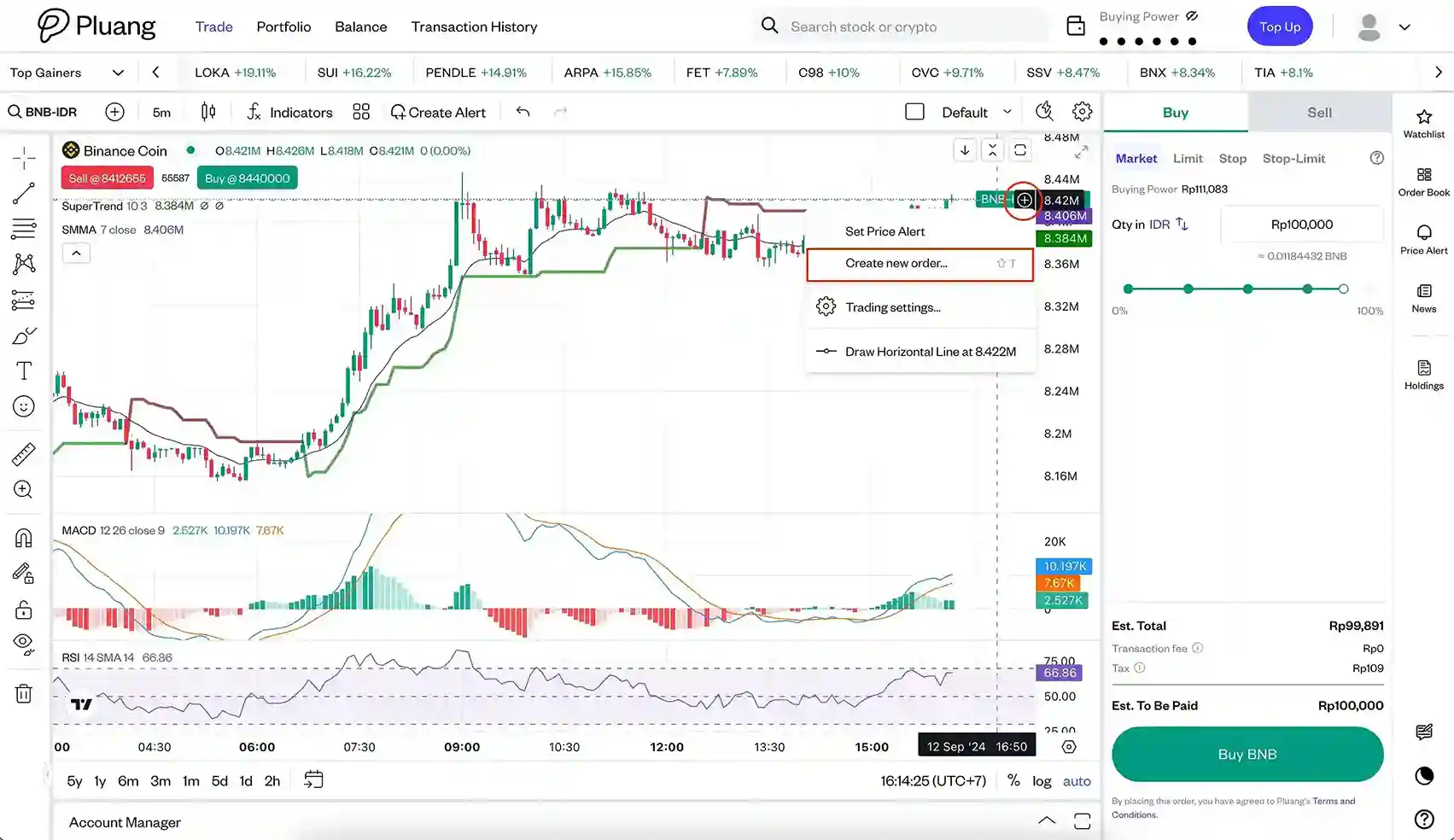The image size is (1454, 840).
Task: Set the quantity slider to 0%
Action: [x=1128, y=289]
